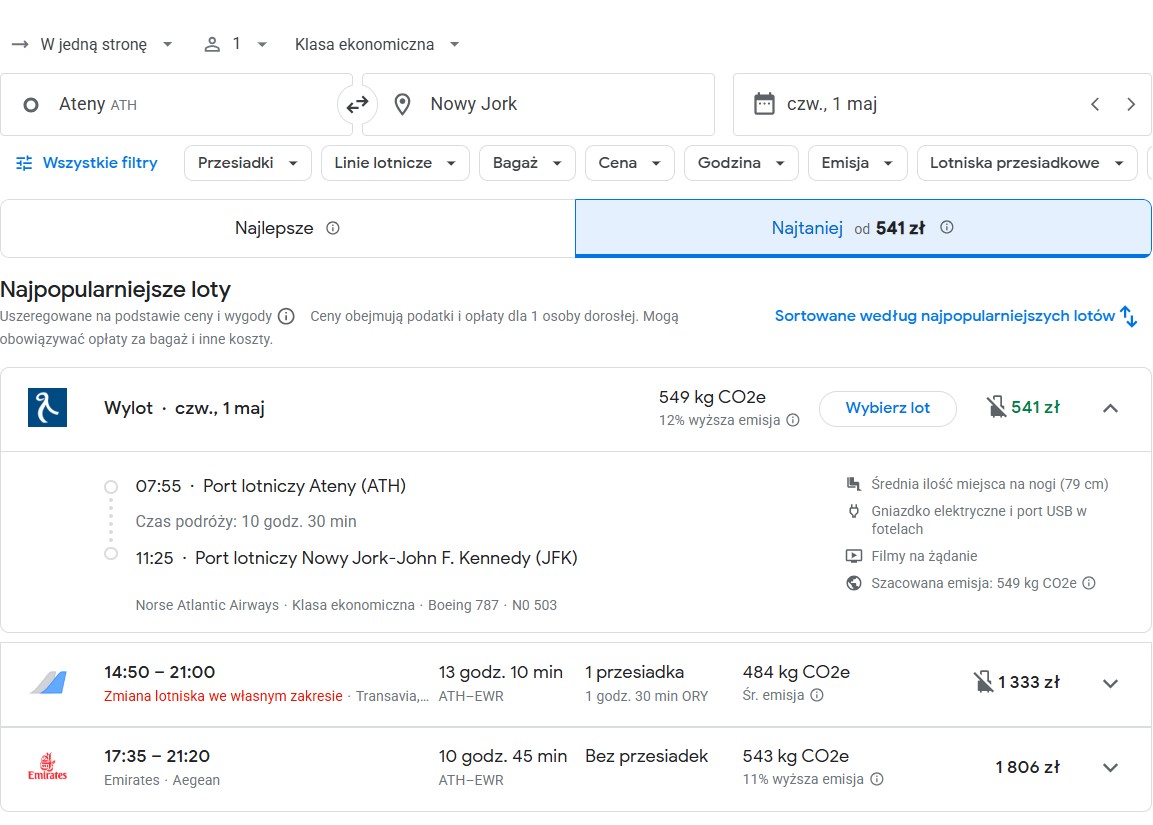Click flight number N0 503
1153x825 pixels.
(535, 605)
